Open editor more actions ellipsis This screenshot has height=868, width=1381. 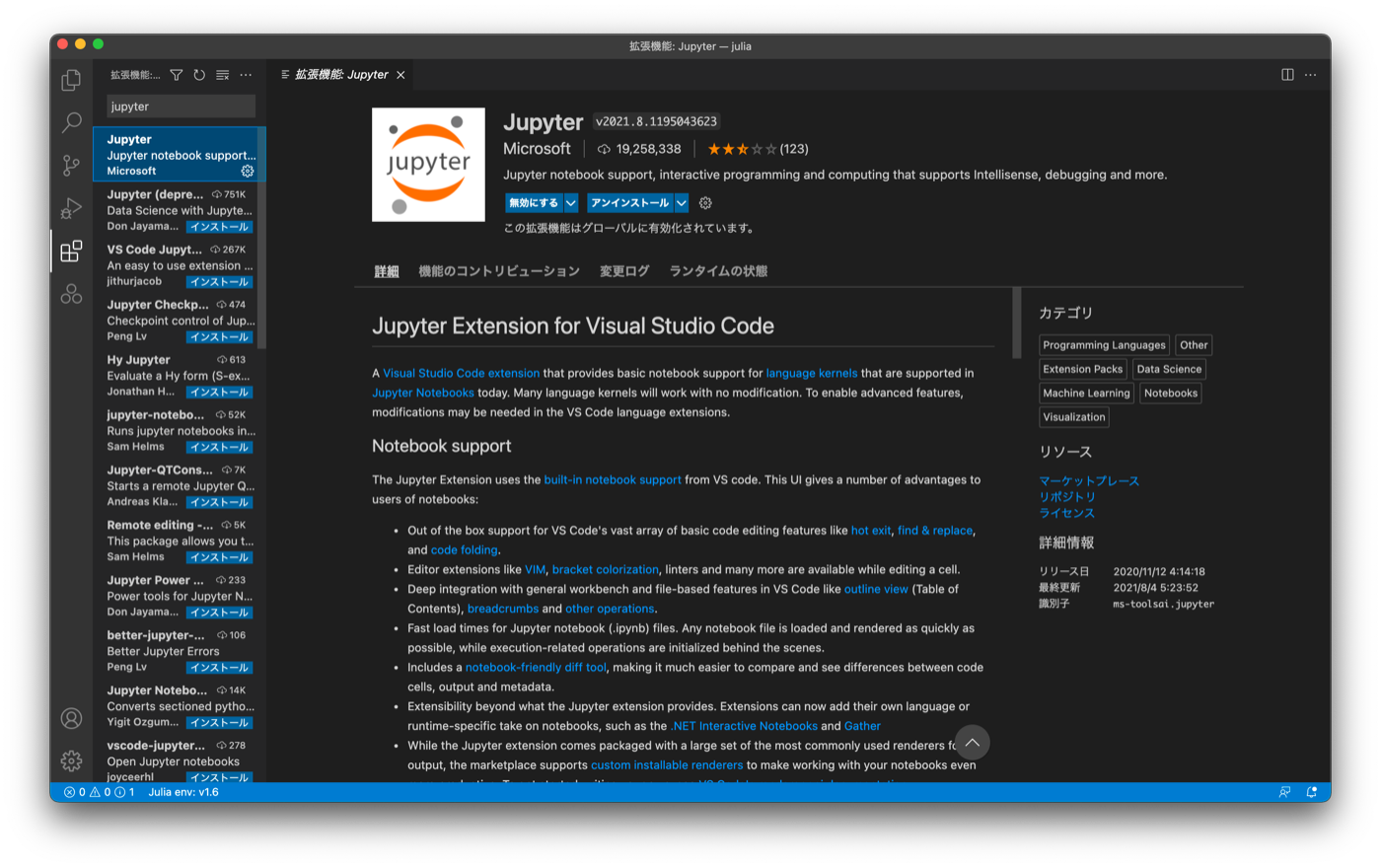(1311, 75)
